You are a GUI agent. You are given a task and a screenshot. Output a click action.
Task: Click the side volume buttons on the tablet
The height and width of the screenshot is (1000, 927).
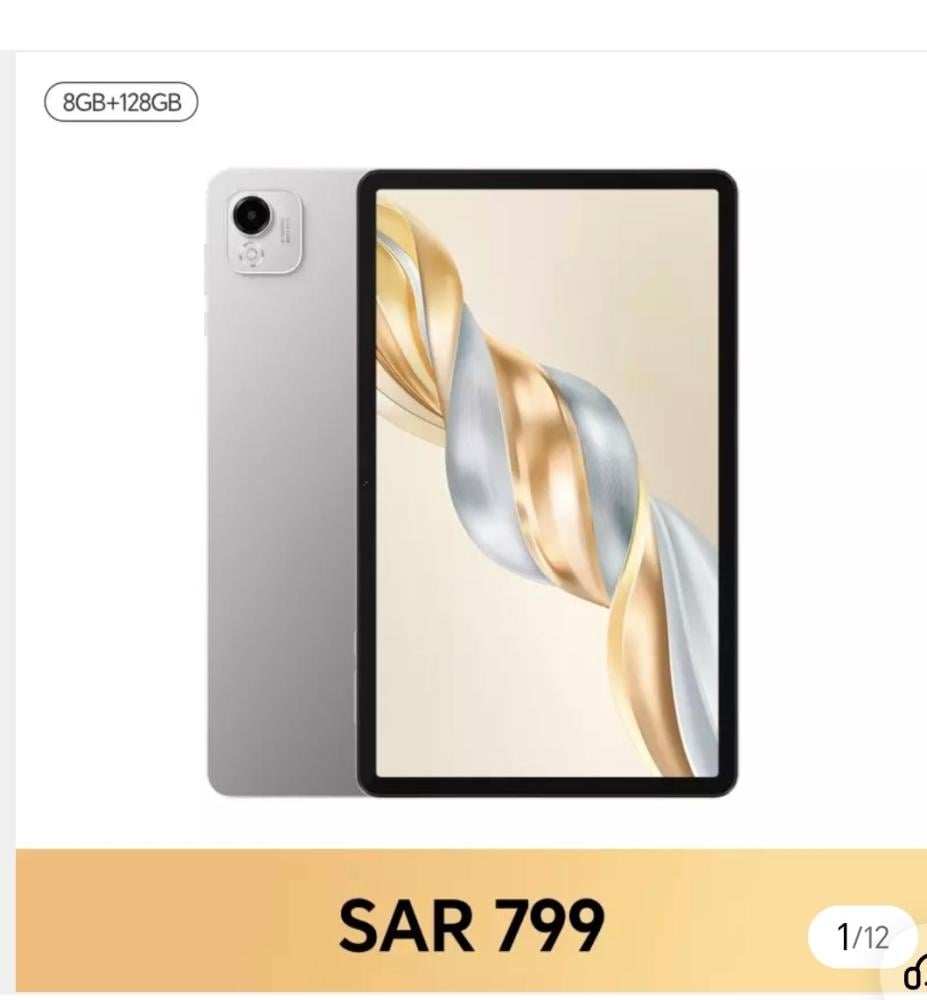(x=206, y=287)
